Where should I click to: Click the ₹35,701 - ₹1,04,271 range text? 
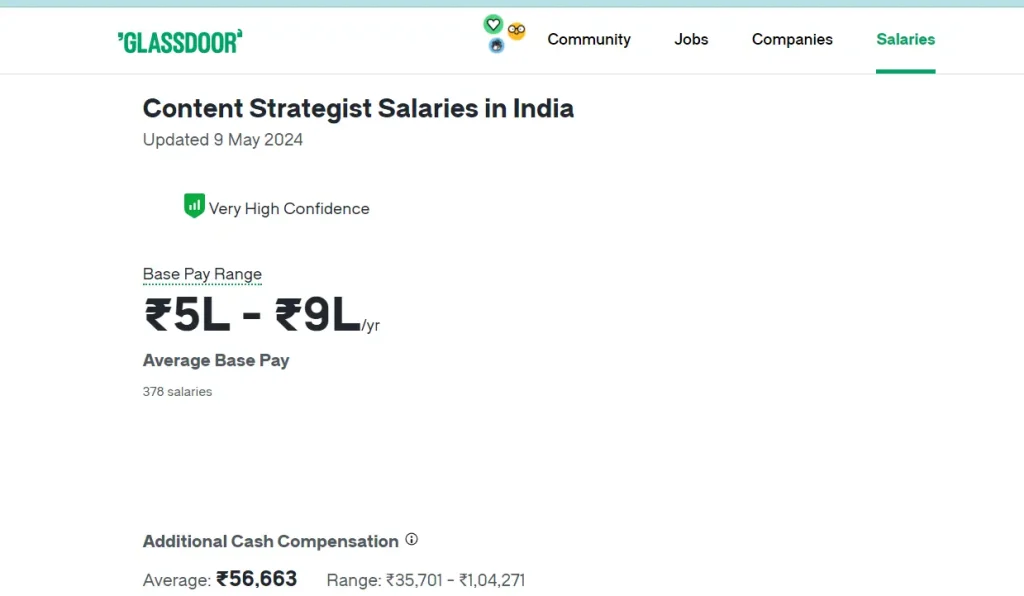click(x=455, y=580)
